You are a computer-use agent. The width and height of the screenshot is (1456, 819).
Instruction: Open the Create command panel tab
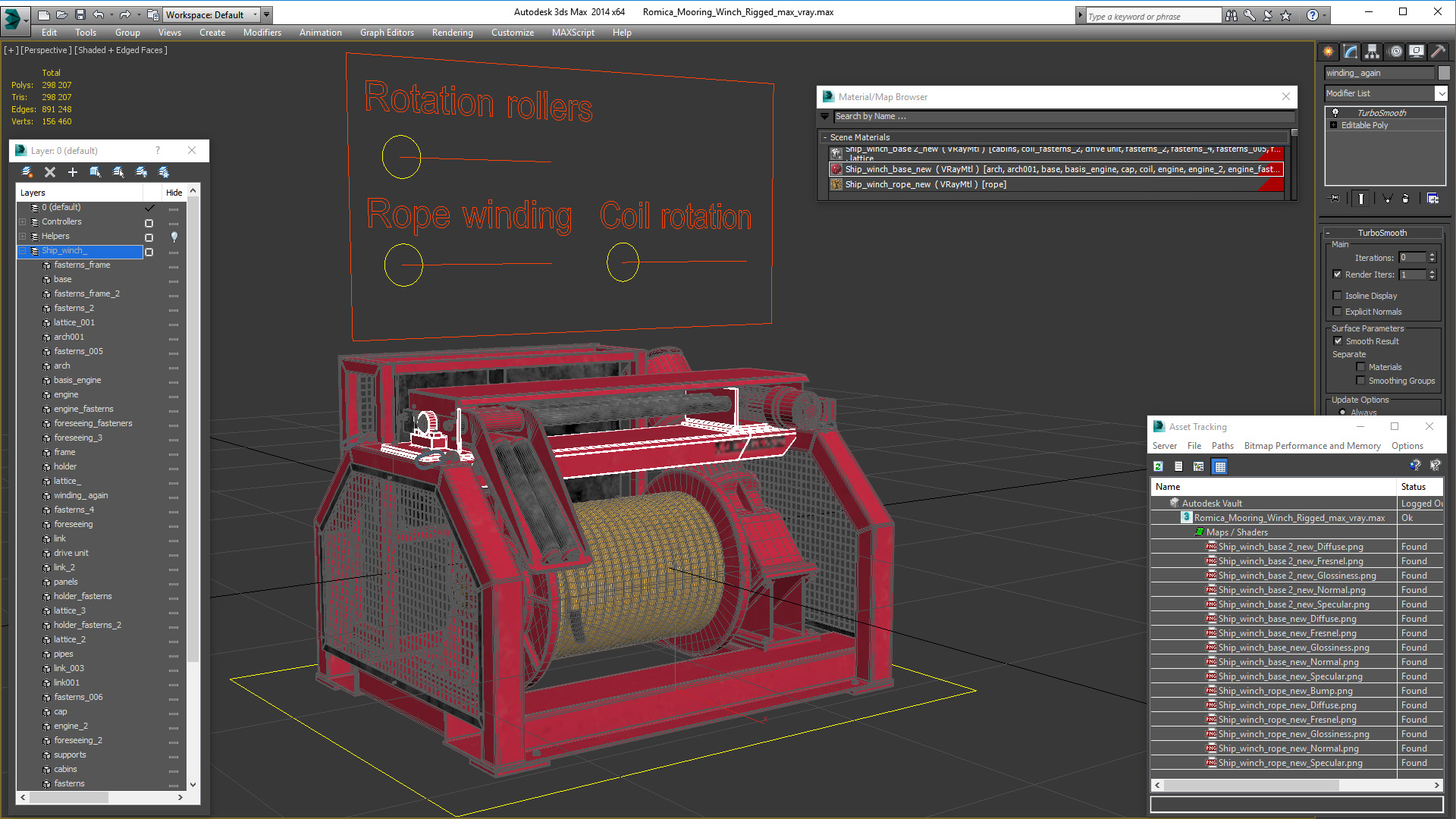coord(1329,52)
